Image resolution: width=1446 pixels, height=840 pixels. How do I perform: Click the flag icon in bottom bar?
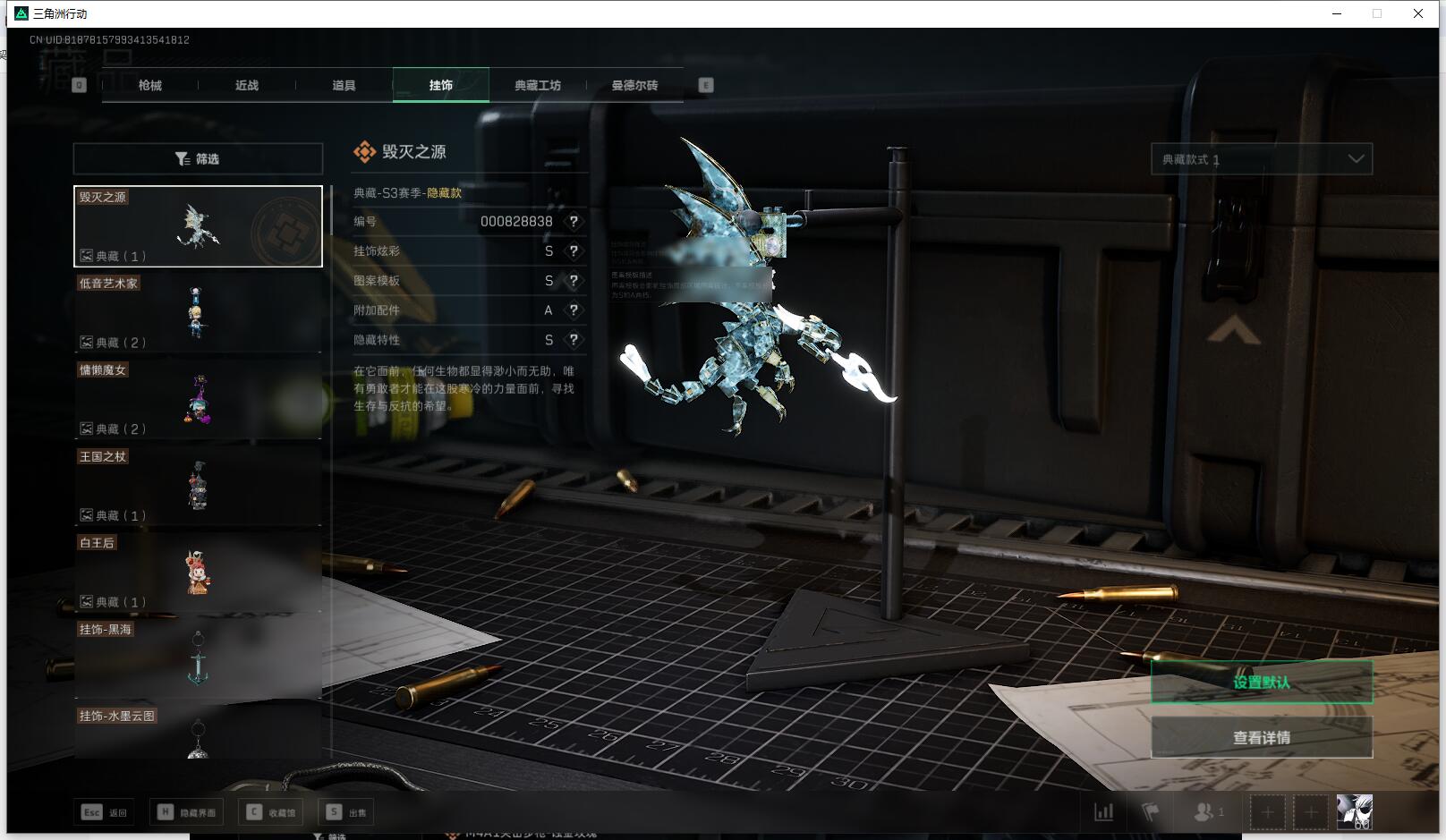[x=1151, y=812]
